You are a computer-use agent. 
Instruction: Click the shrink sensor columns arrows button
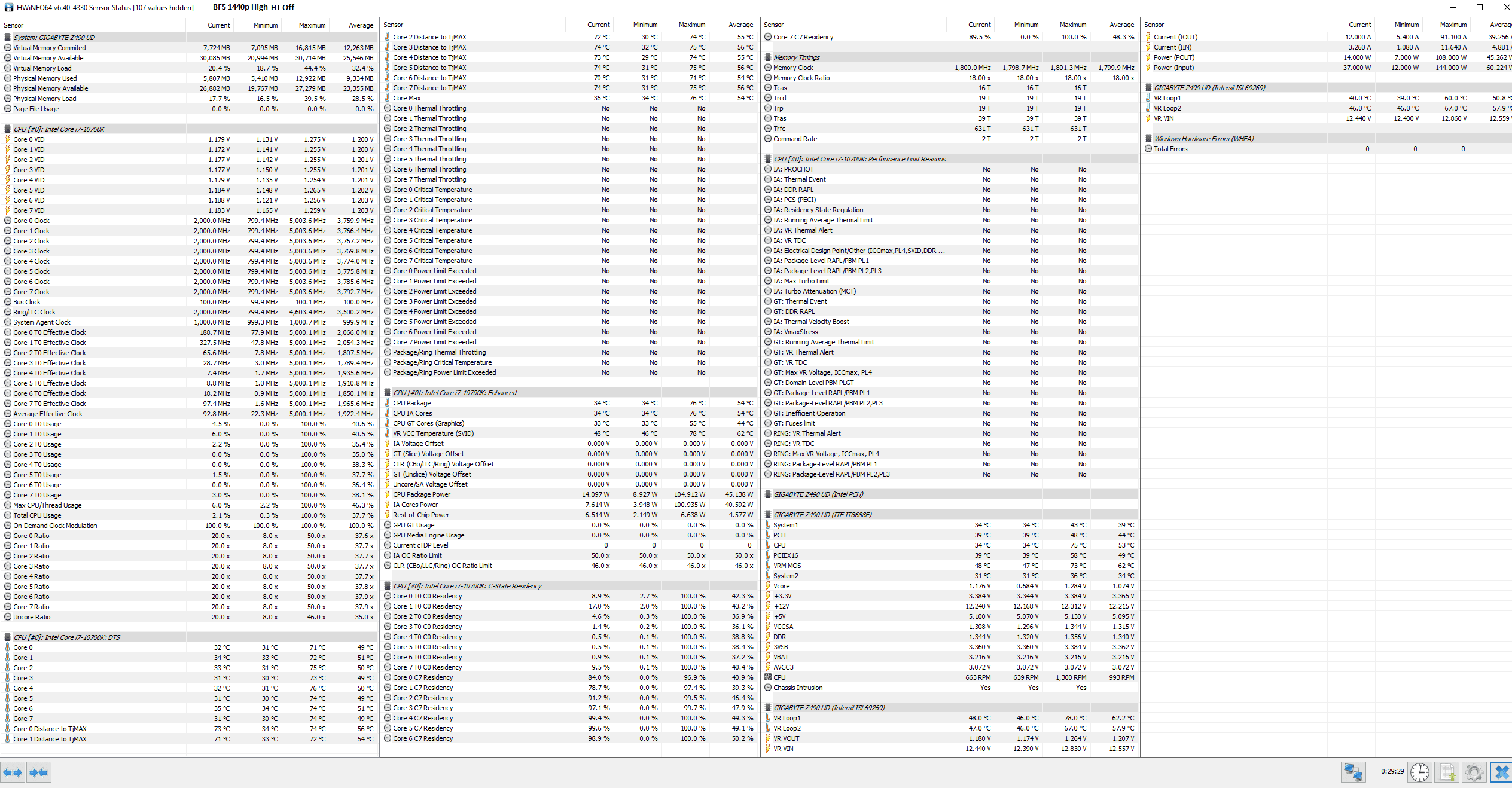38,772
